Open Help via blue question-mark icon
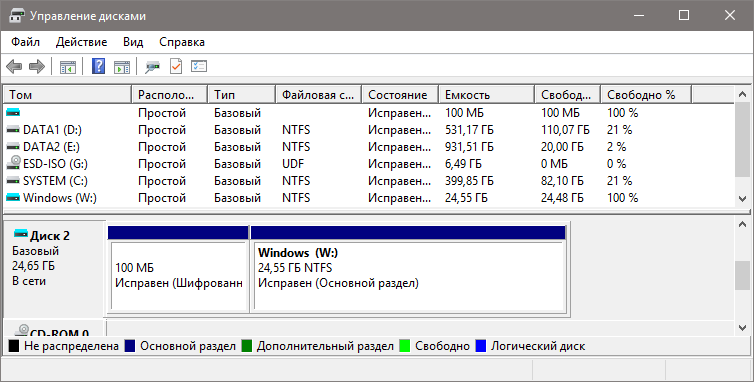The width and height of the screenshot is (754, 382). [98, 66]
